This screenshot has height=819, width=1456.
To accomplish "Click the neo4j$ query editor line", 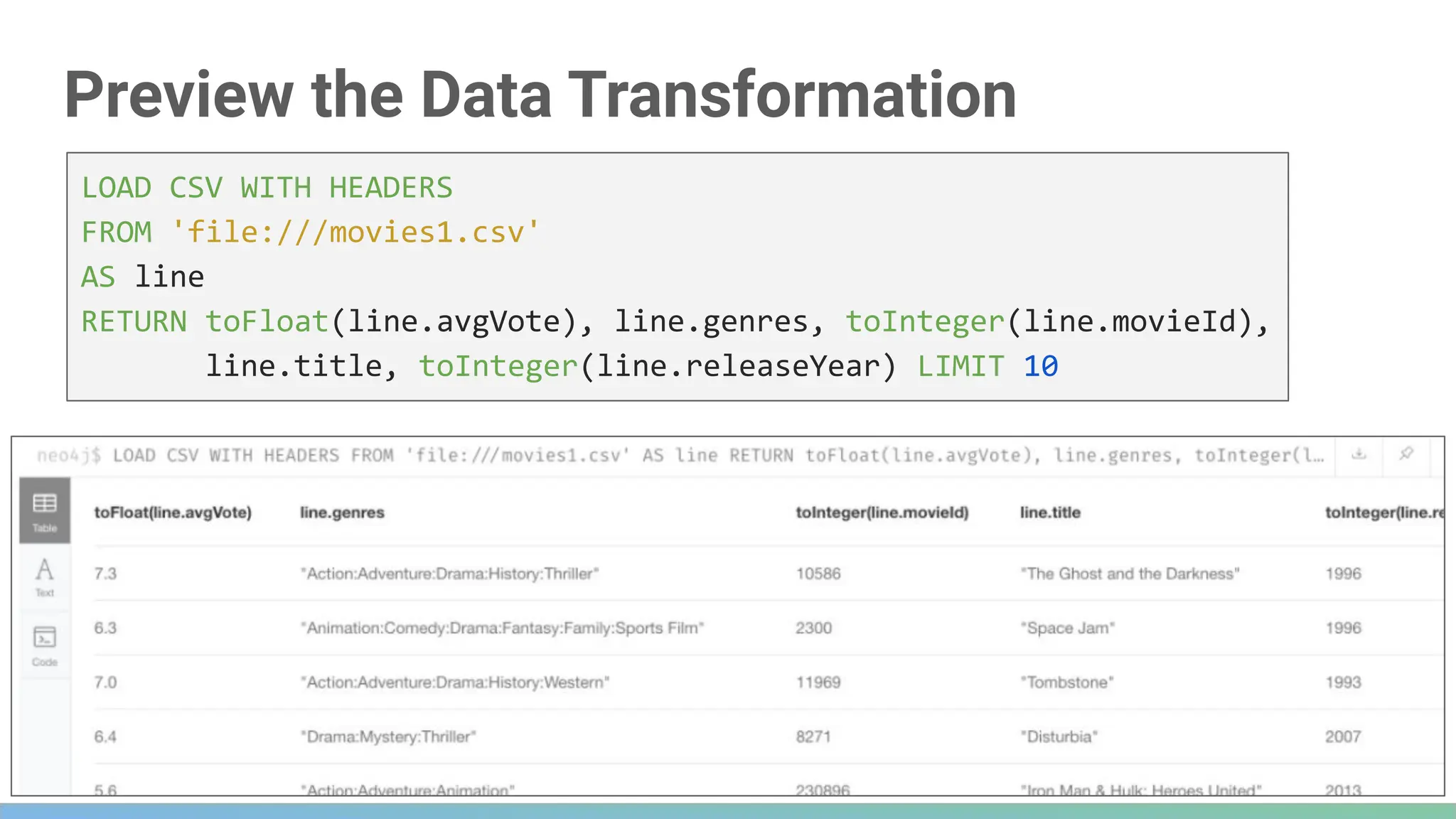I will coord(680,456).
